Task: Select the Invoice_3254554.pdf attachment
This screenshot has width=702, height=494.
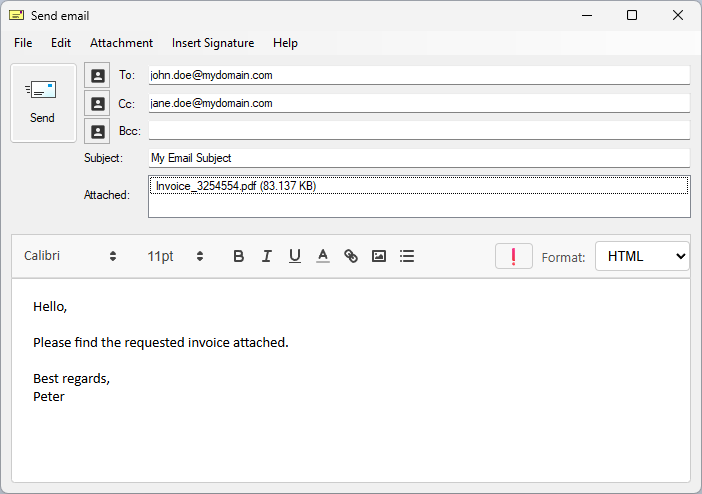Action: click(236, 186)
